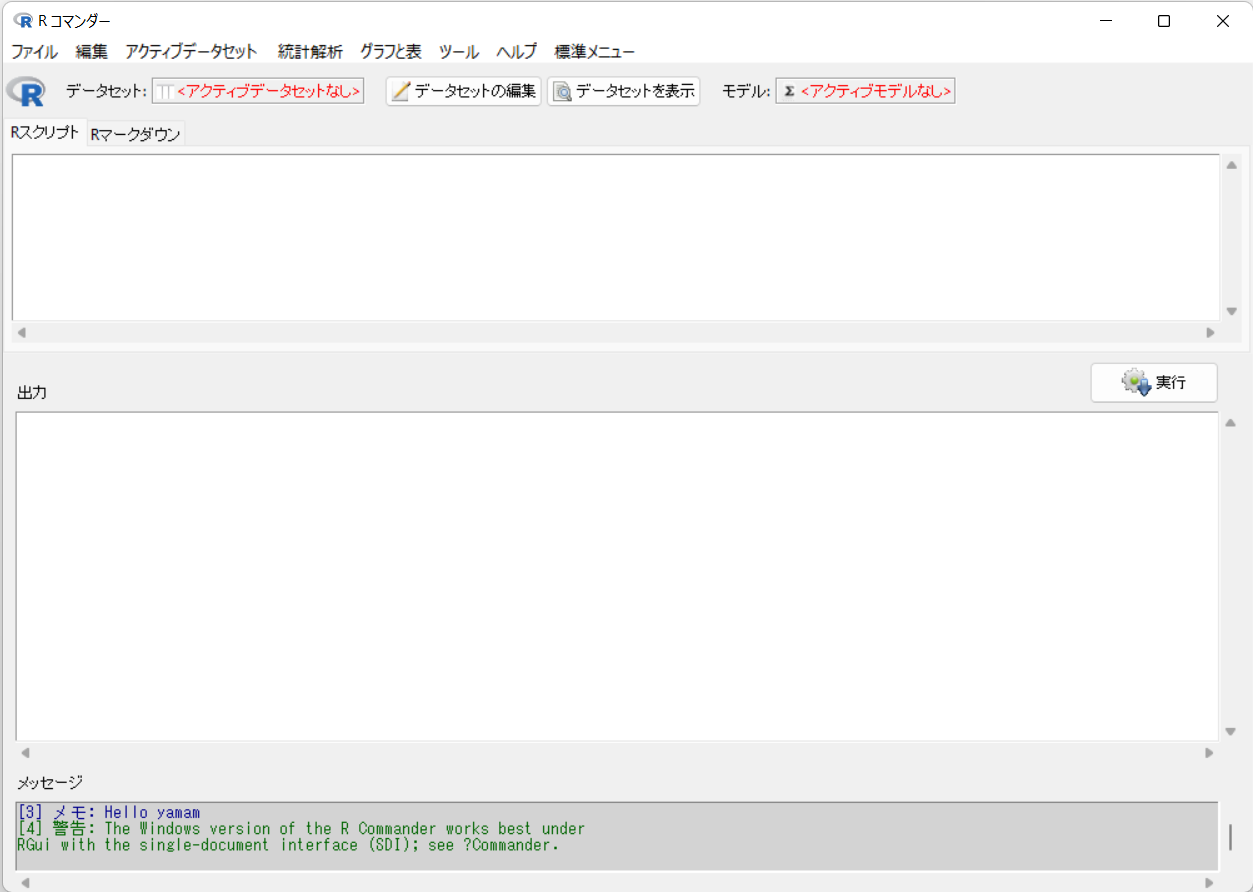The height and width of the screenshot is (892, 1253).
Task: Open the ファイル menu
Action: pyautogui.click(x=34, y=52)
